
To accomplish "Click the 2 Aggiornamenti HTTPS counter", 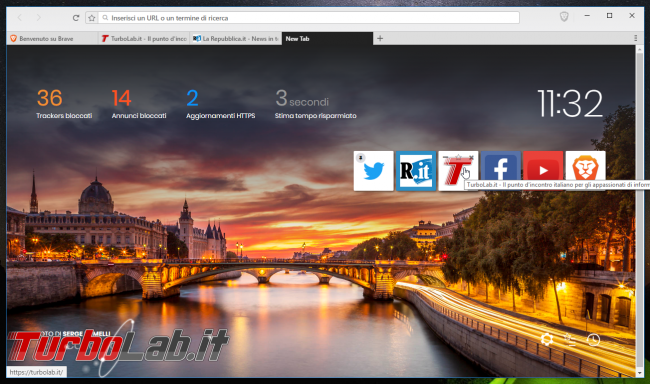I will click(x=221, y=104).
